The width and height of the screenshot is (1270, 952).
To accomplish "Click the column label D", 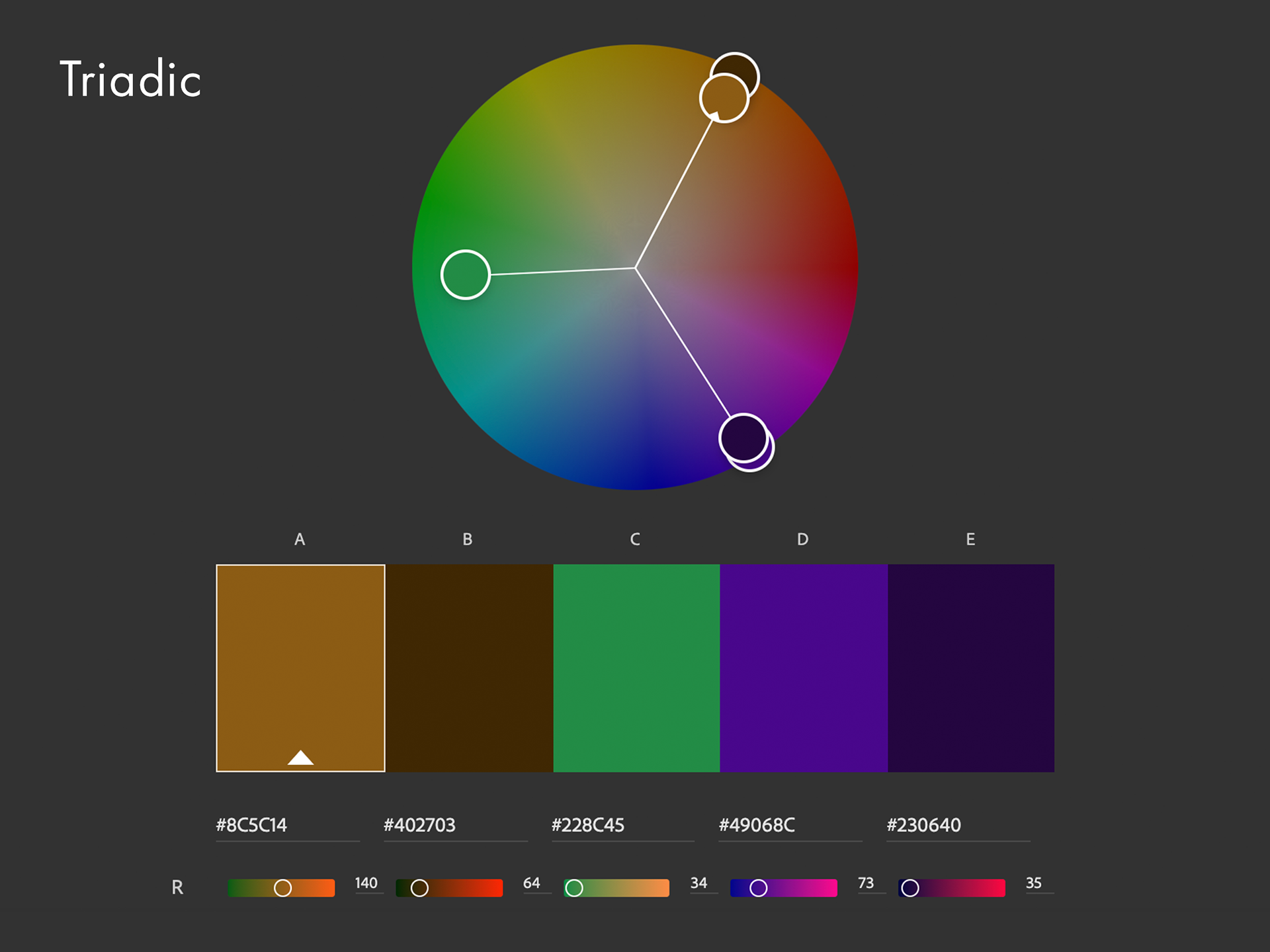I will 803,539.
